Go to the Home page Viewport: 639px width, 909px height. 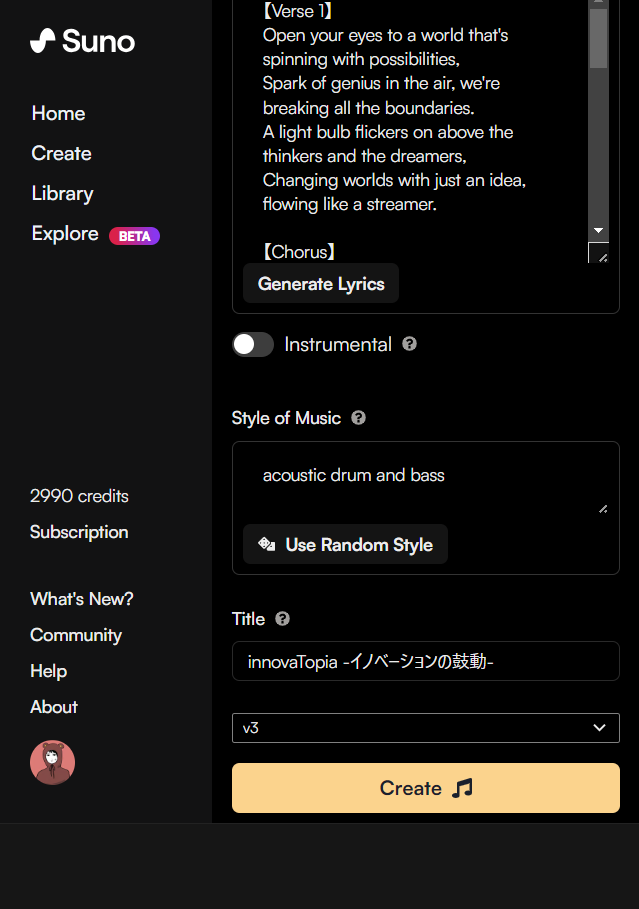(58, 113)
